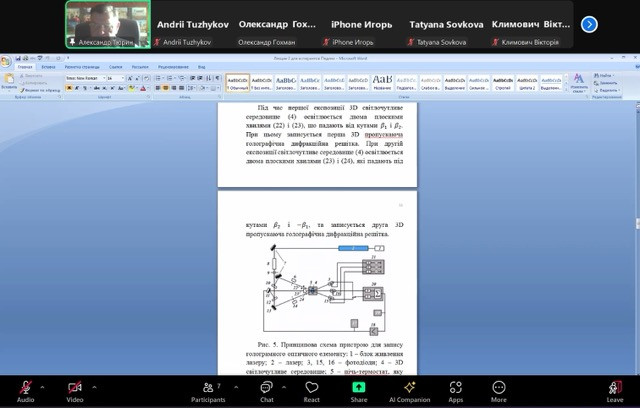This screenshot has height=408, width=640.
Task: Toggle bold formatting in Word ribbon
Action: [69, 88]
